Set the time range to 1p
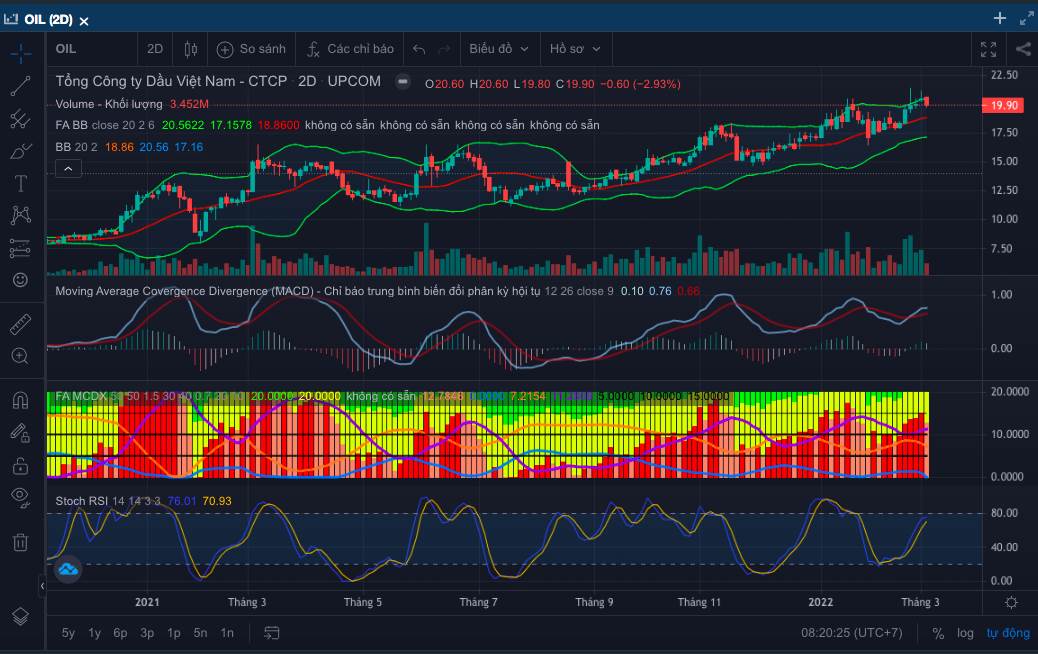1038x654 pixels. [174, 633]
